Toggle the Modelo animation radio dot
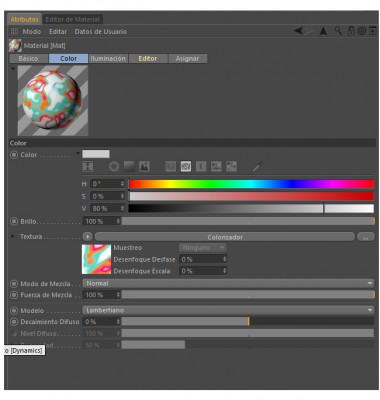 coord(14,311)
